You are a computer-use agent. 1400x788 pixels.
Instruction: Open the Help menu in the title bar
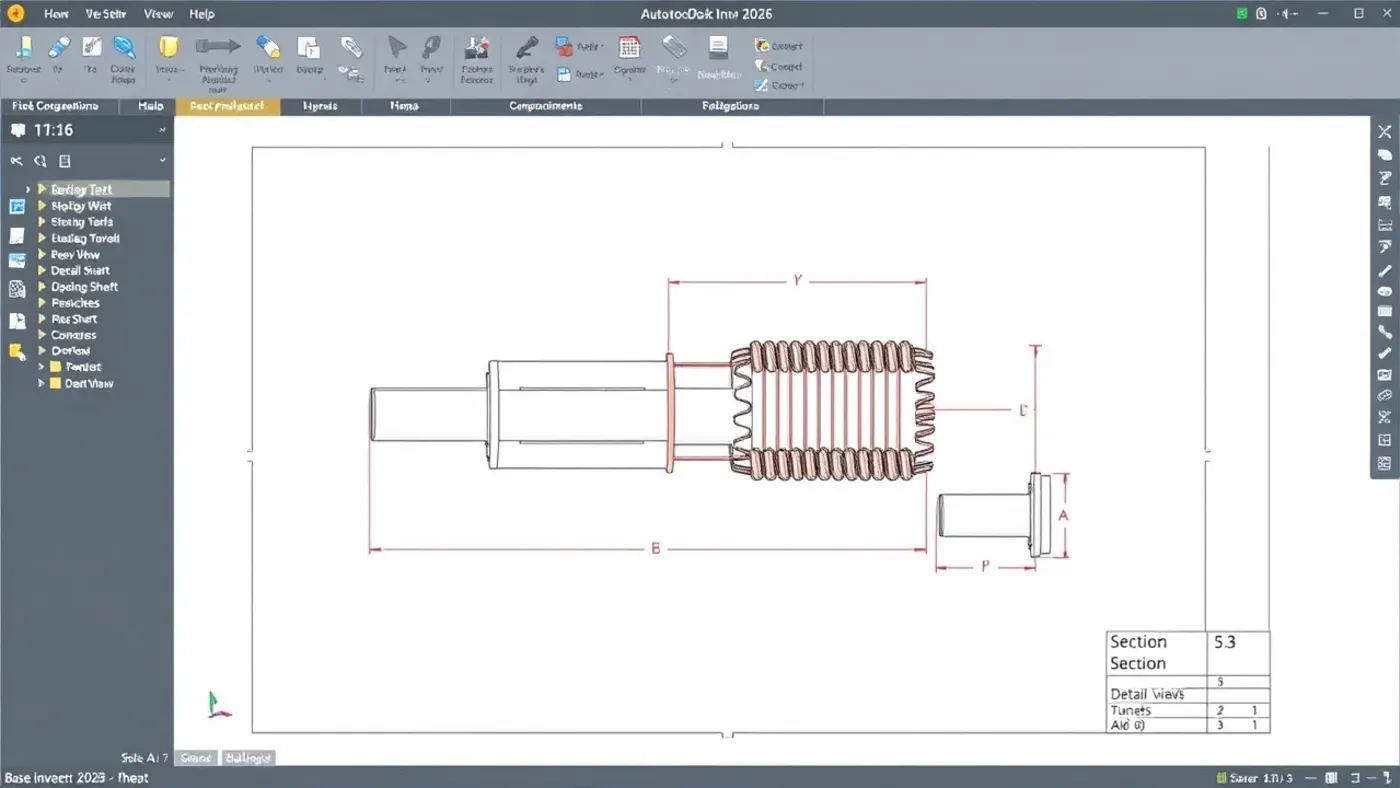tap(201, 14)
